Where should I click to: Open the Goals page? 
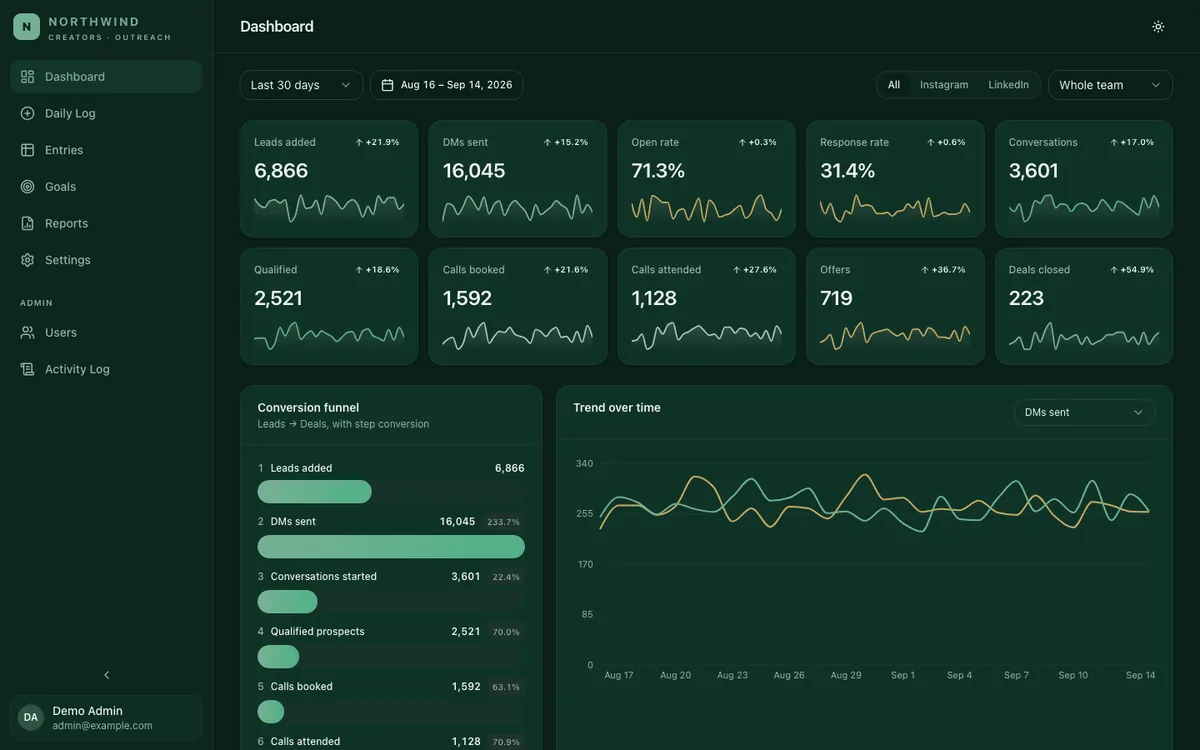point(106,187)
